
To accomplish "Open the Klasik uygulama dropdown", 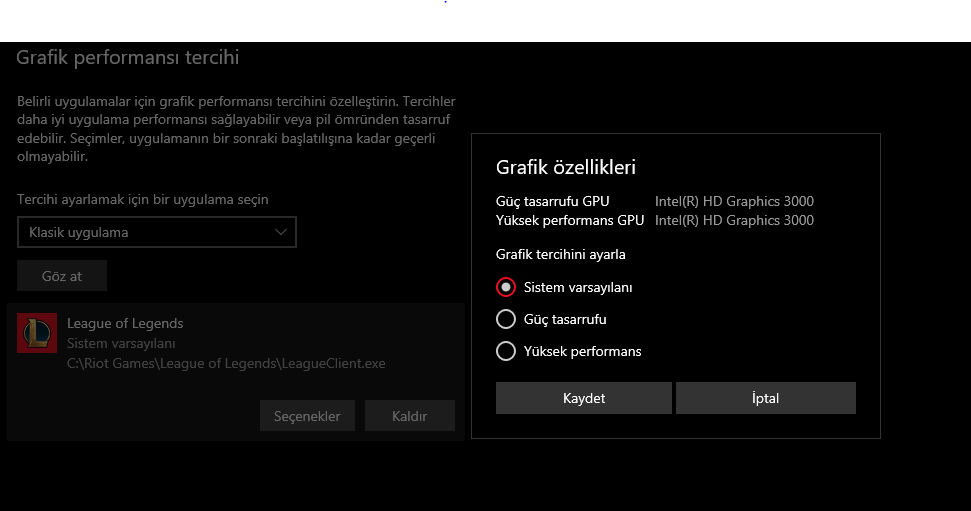I will 157,232.
